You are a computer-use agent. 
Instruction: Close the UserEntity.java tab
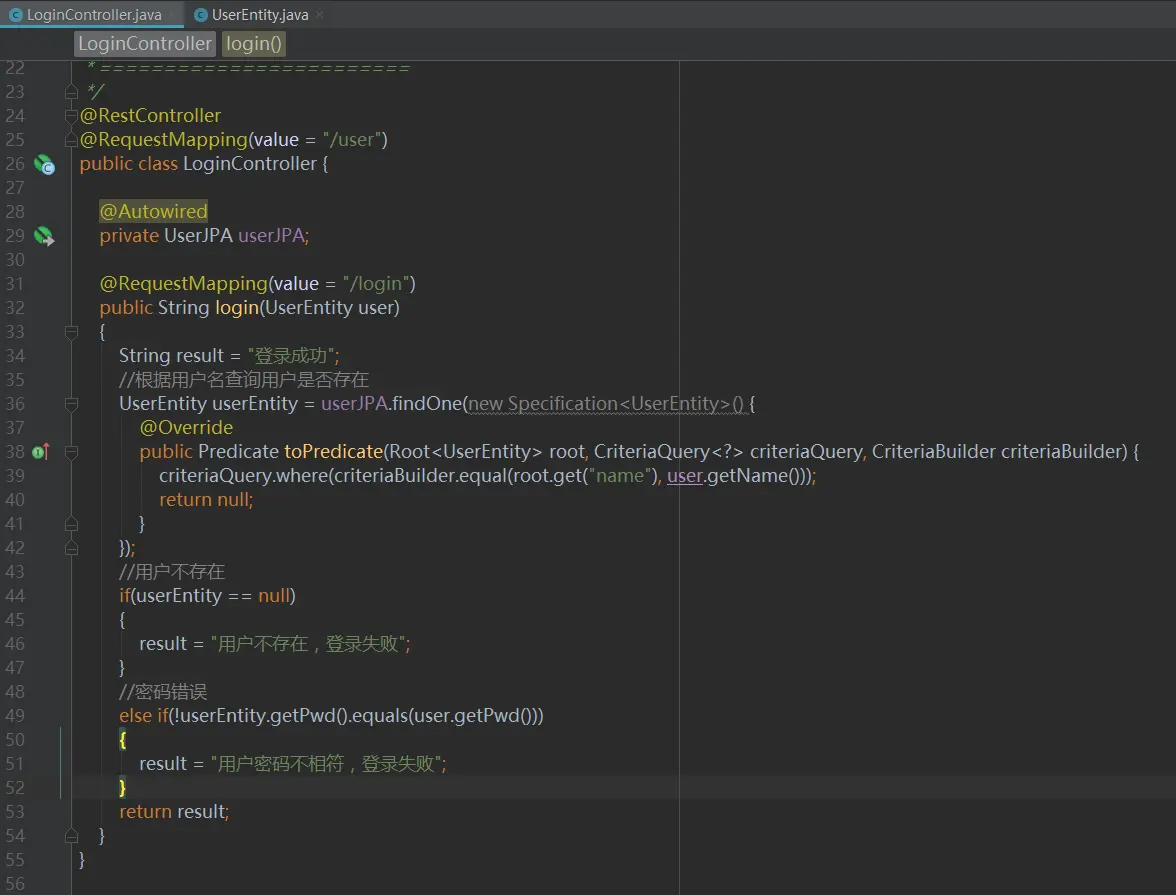click(x=319, y=14)
